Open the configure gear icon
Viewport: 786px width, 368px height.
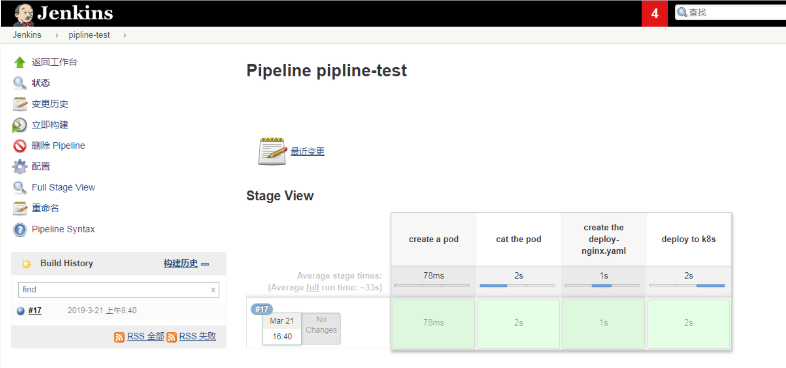(x=20, y=166)
